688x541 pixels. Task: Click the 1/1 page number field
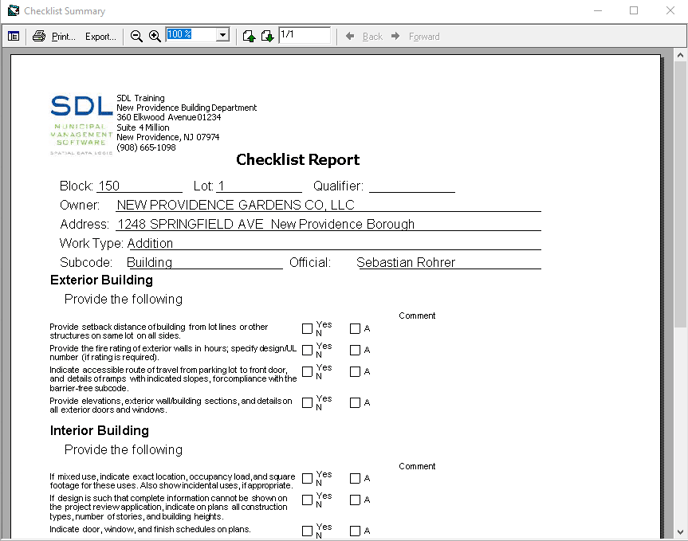[x=305, y=35]
